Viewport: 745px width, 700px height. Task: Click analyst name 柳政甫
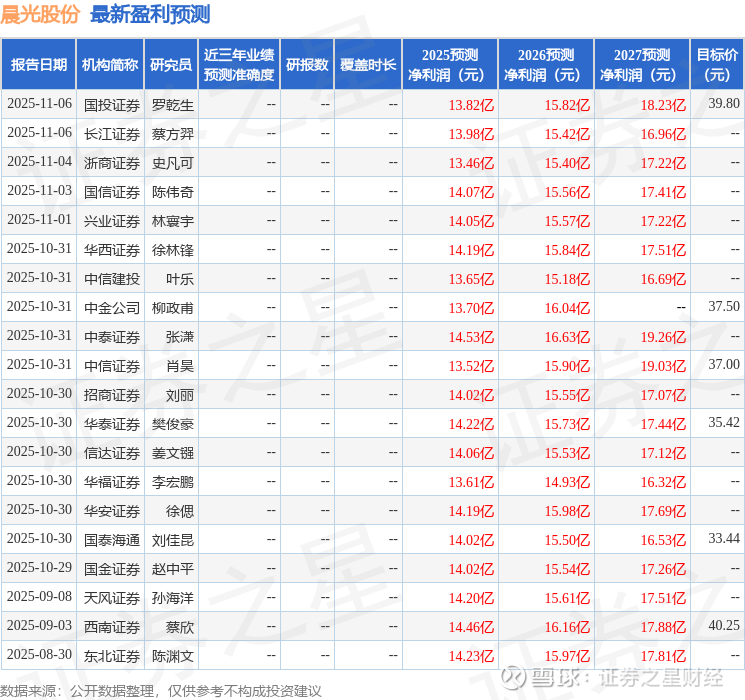[172, 308]
